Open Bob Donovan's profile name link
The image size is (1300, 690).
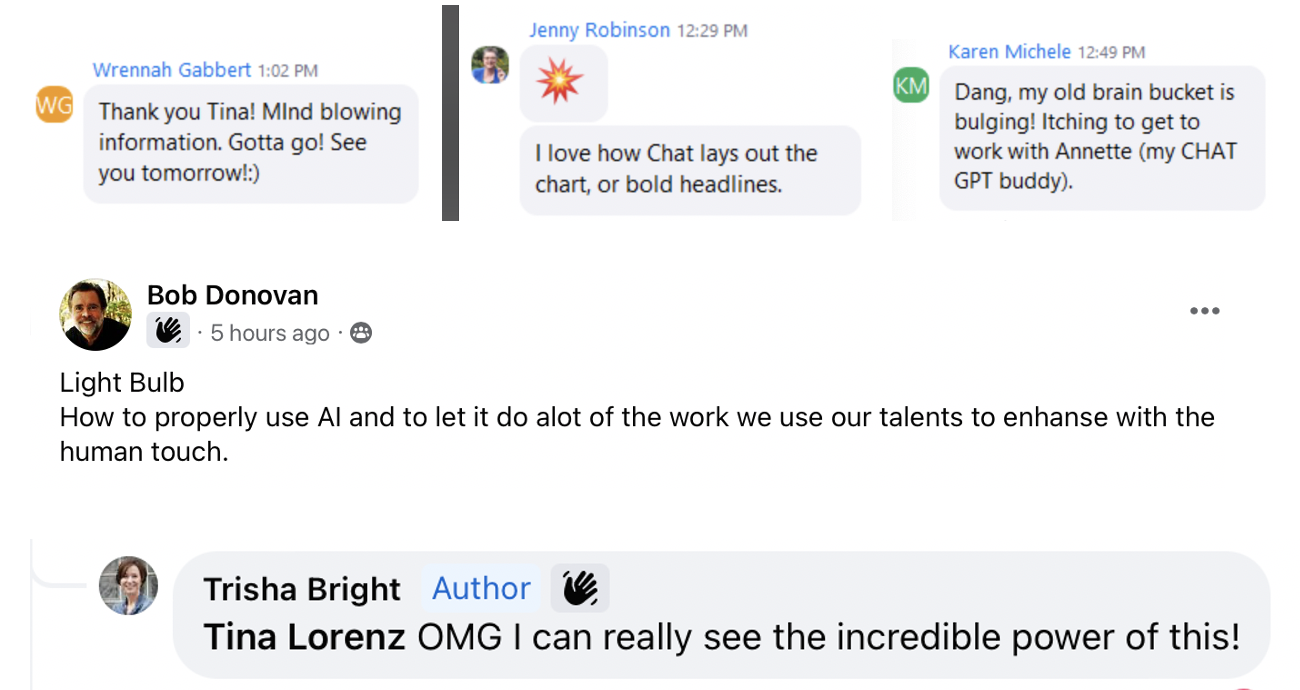point(232,295)
